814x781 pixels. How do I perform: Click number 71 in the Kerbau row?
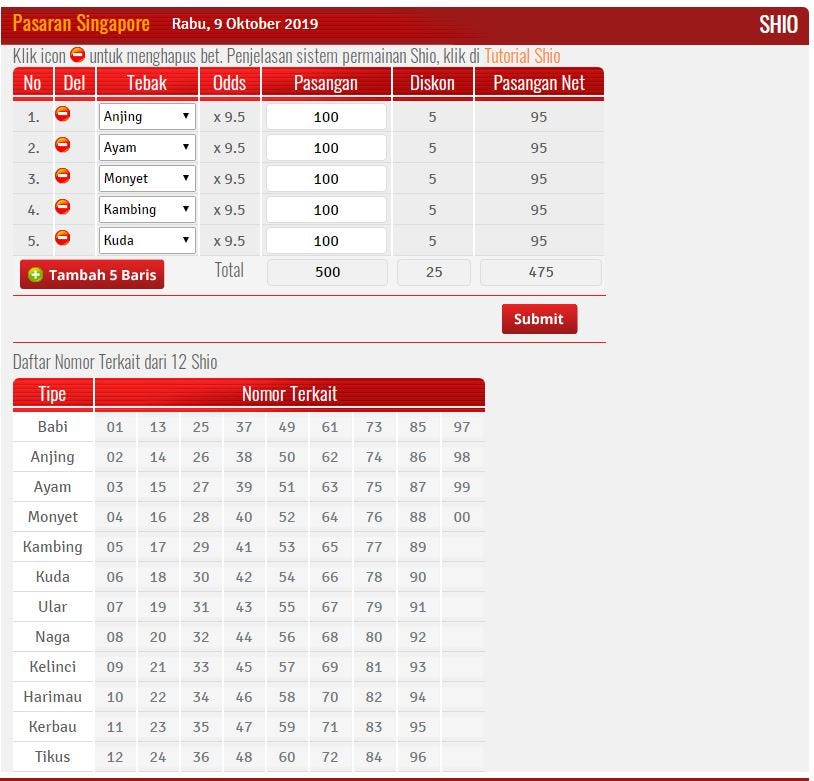pyautogui.click(x=330, y=727)
